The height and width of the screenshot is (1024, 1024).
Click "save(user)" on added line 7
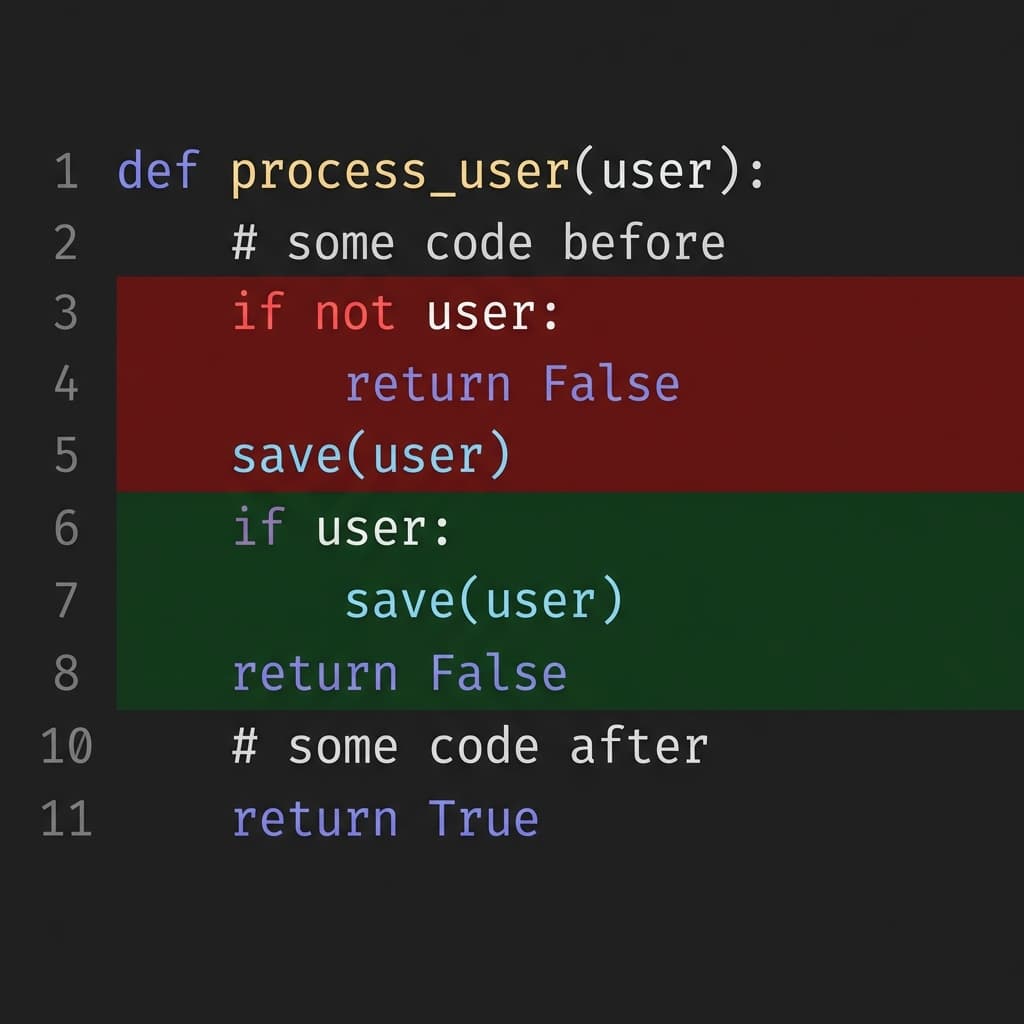[484, 600]
